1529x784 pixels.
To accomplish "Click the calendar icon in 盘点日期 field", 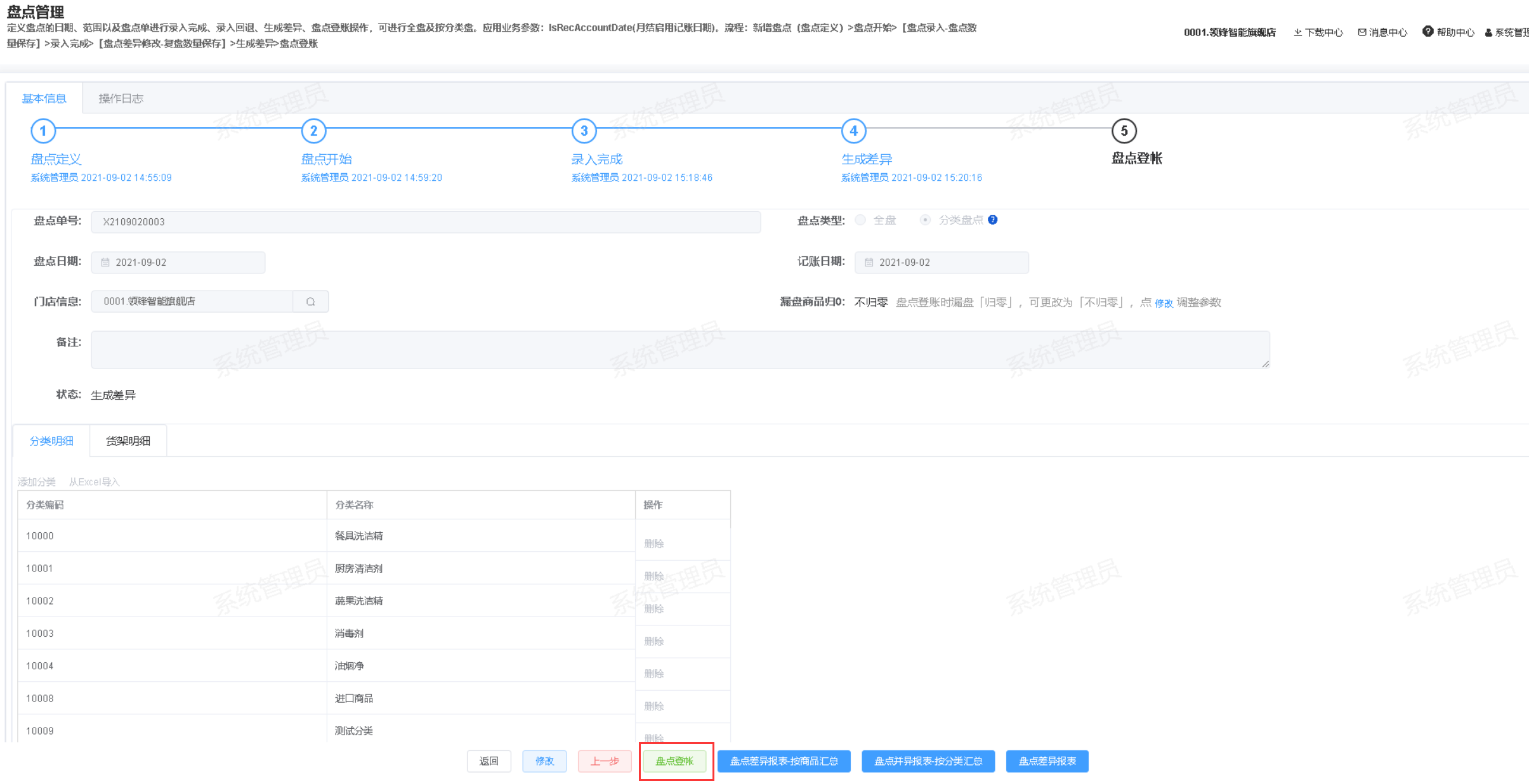I will (106, 263).
